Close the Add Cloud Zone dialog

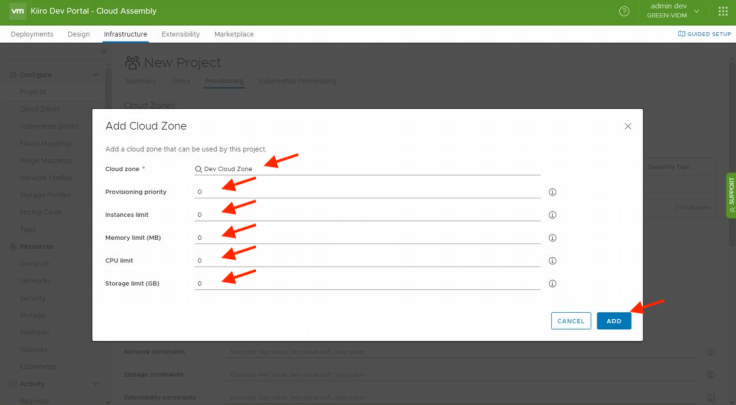pyautogui.click(x=628, y=126)
